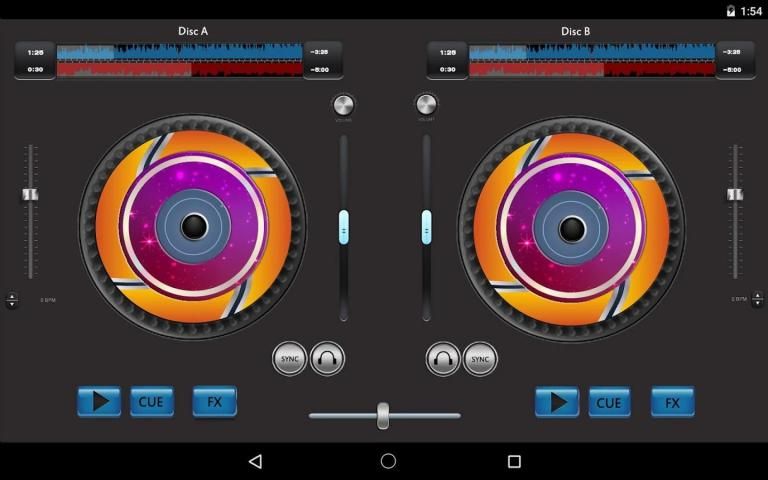Click the CUE button on Disc B

click(x=609, y=402)
